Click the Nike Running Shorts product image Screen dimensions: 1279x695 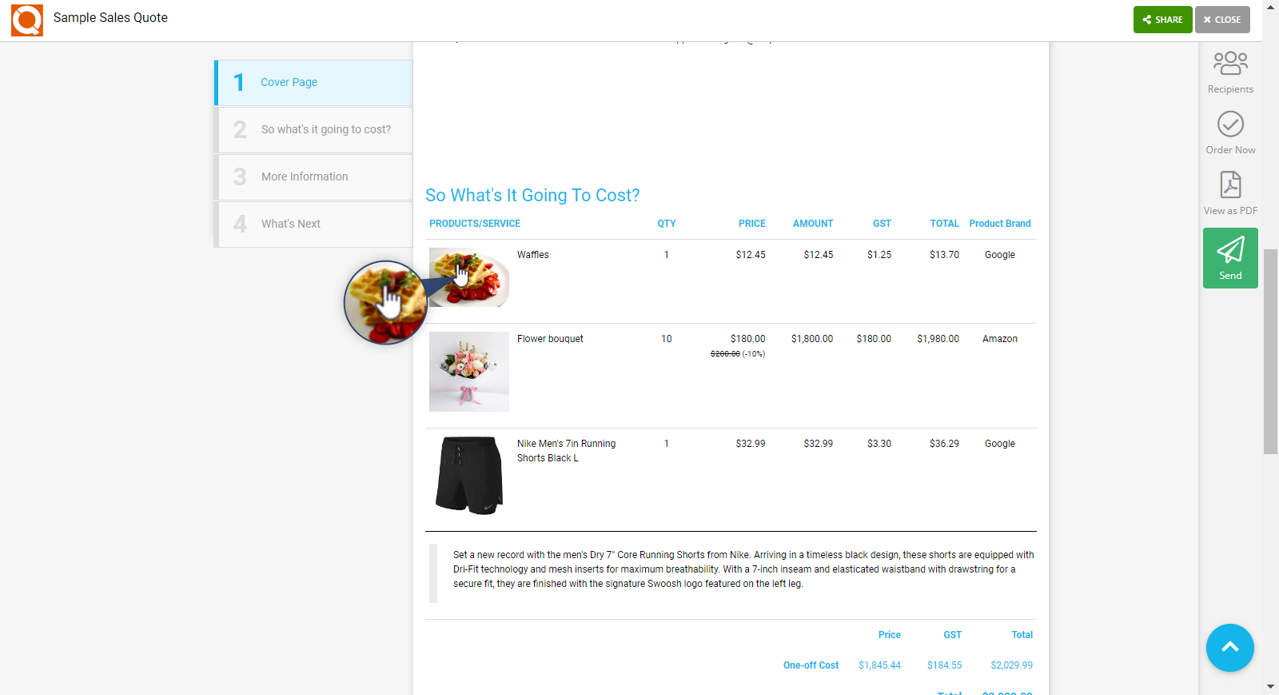pos(468,475)
